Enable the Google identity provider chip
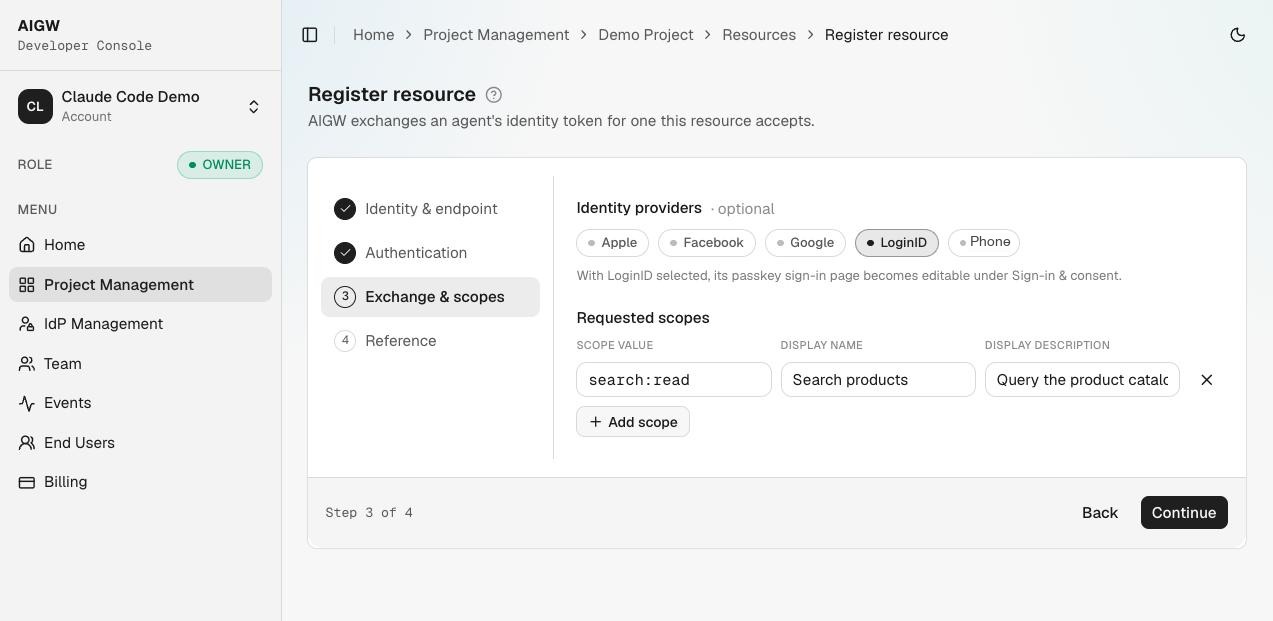This screenshot has width=1273, height=621. 806,243
